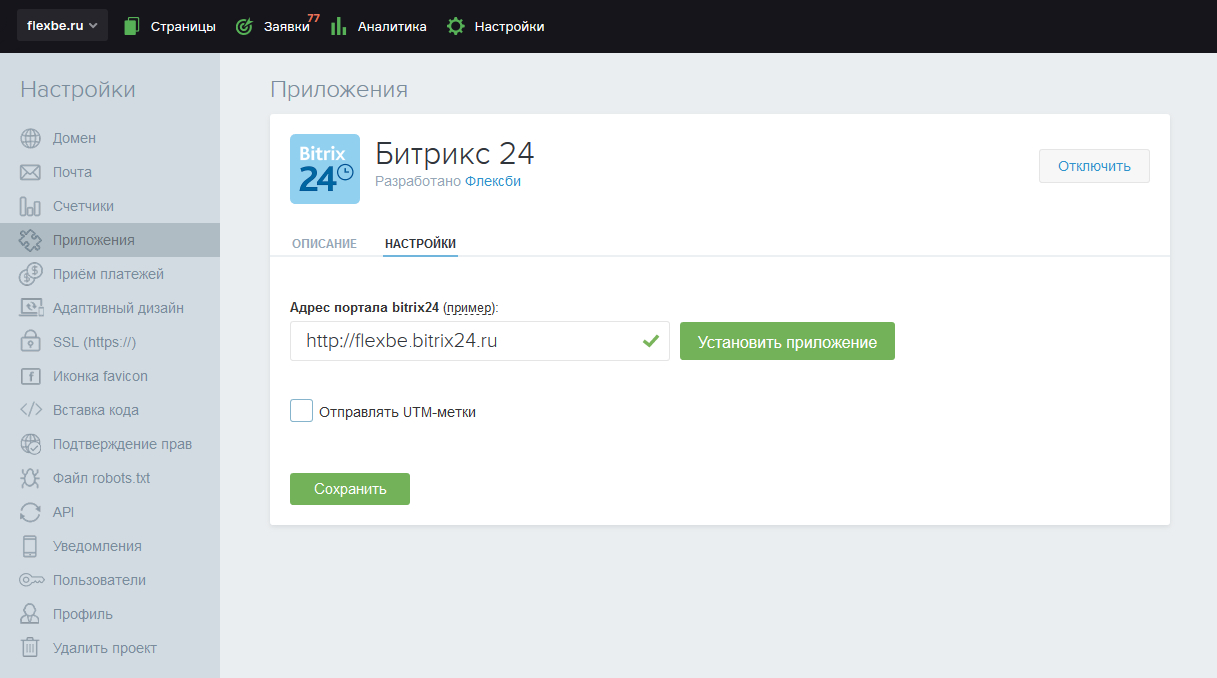Click the globe icon next to Домен
This screenshot has height=678, width=1217.
pos(30,138)
